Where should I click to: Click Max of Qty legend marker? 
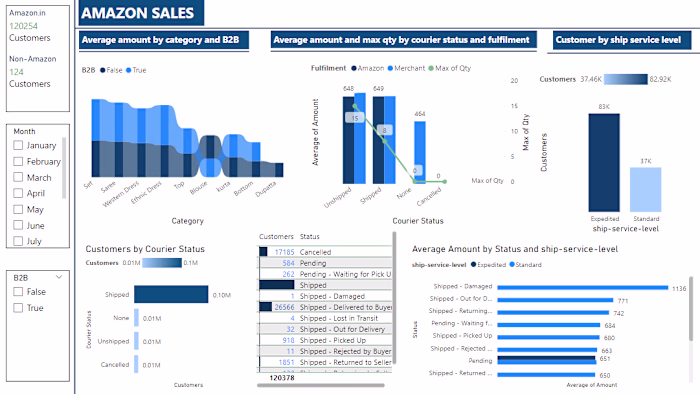coord(431,68)
